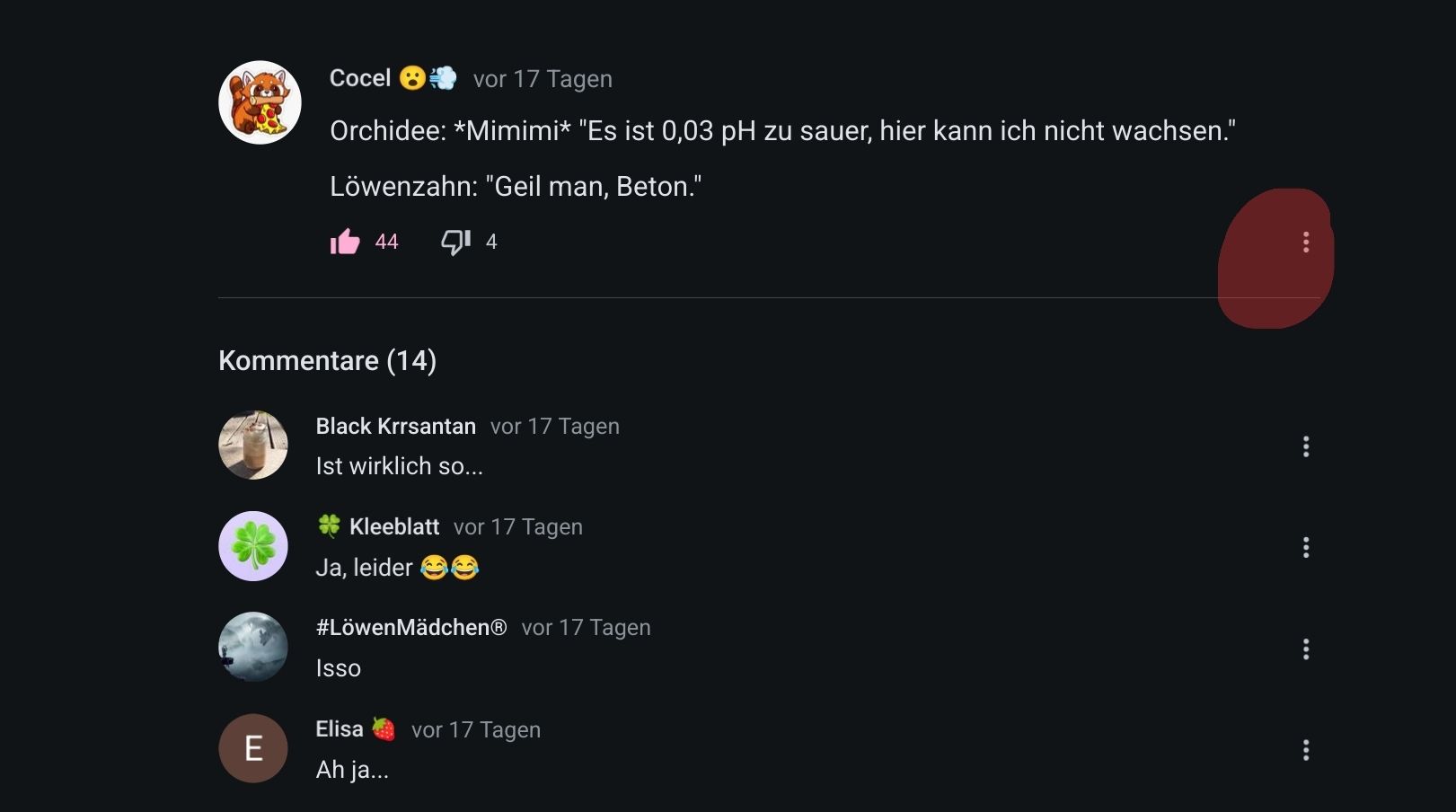Click the thumbs-down dislike icon
Image resolution: width=1456 pixels, height=812 pixels.
[455, 242]
